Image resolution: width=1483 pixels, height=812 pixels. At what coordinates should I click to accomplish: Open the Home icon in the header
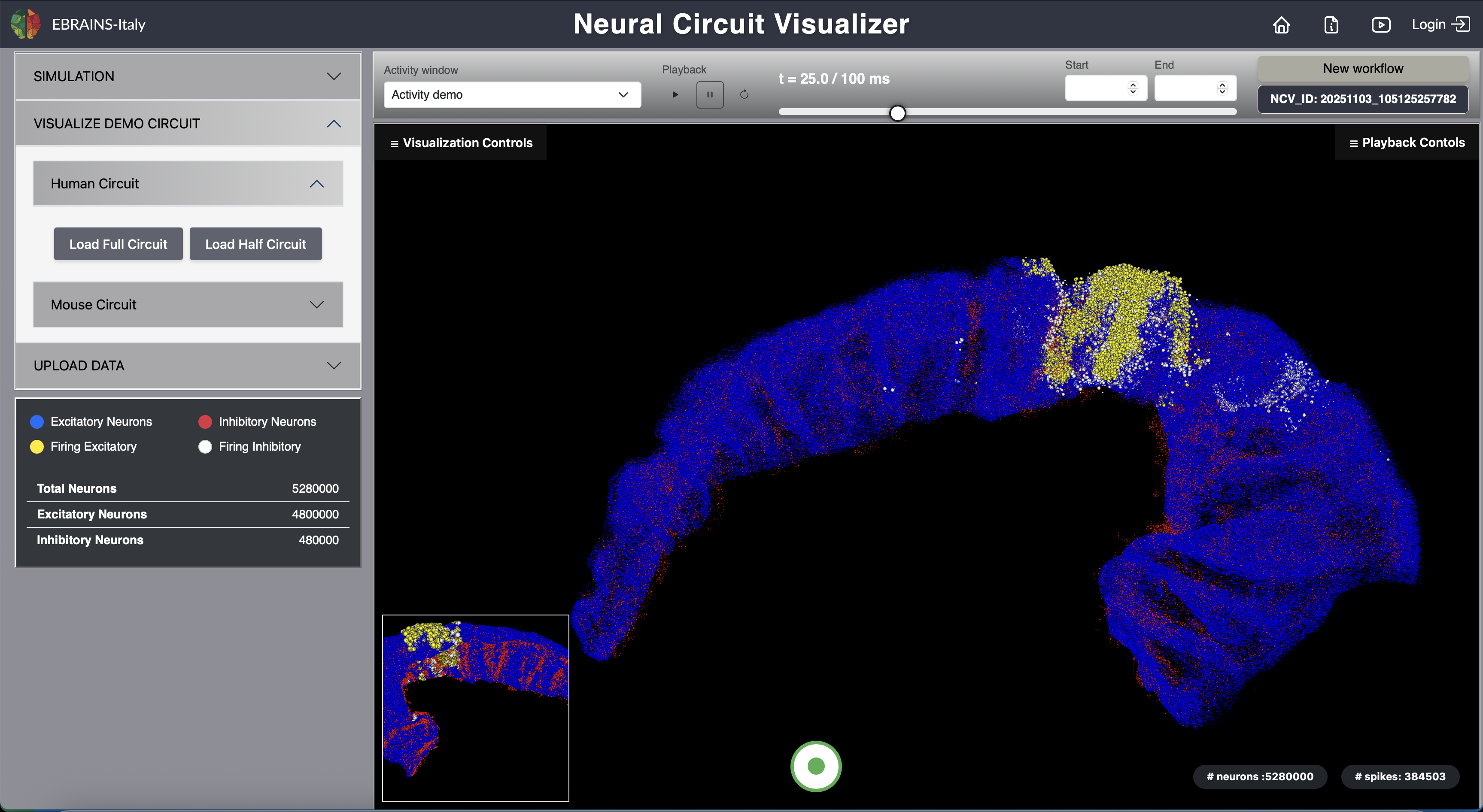(x=1282, y=25)
